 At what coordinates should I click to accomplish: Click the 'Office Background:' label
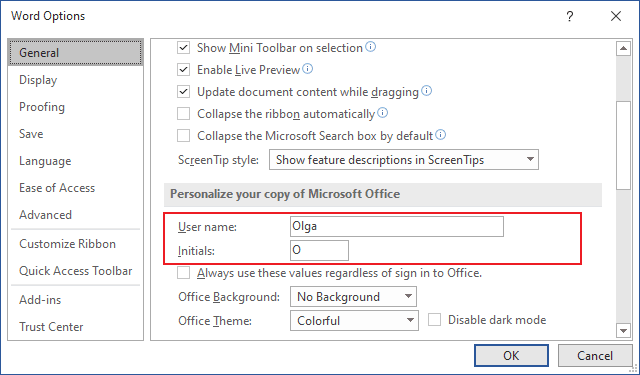(229, 297)
